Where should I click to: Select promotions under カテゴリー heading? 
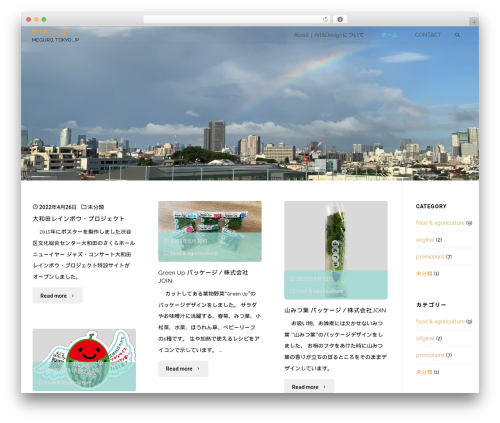[430, 355]
